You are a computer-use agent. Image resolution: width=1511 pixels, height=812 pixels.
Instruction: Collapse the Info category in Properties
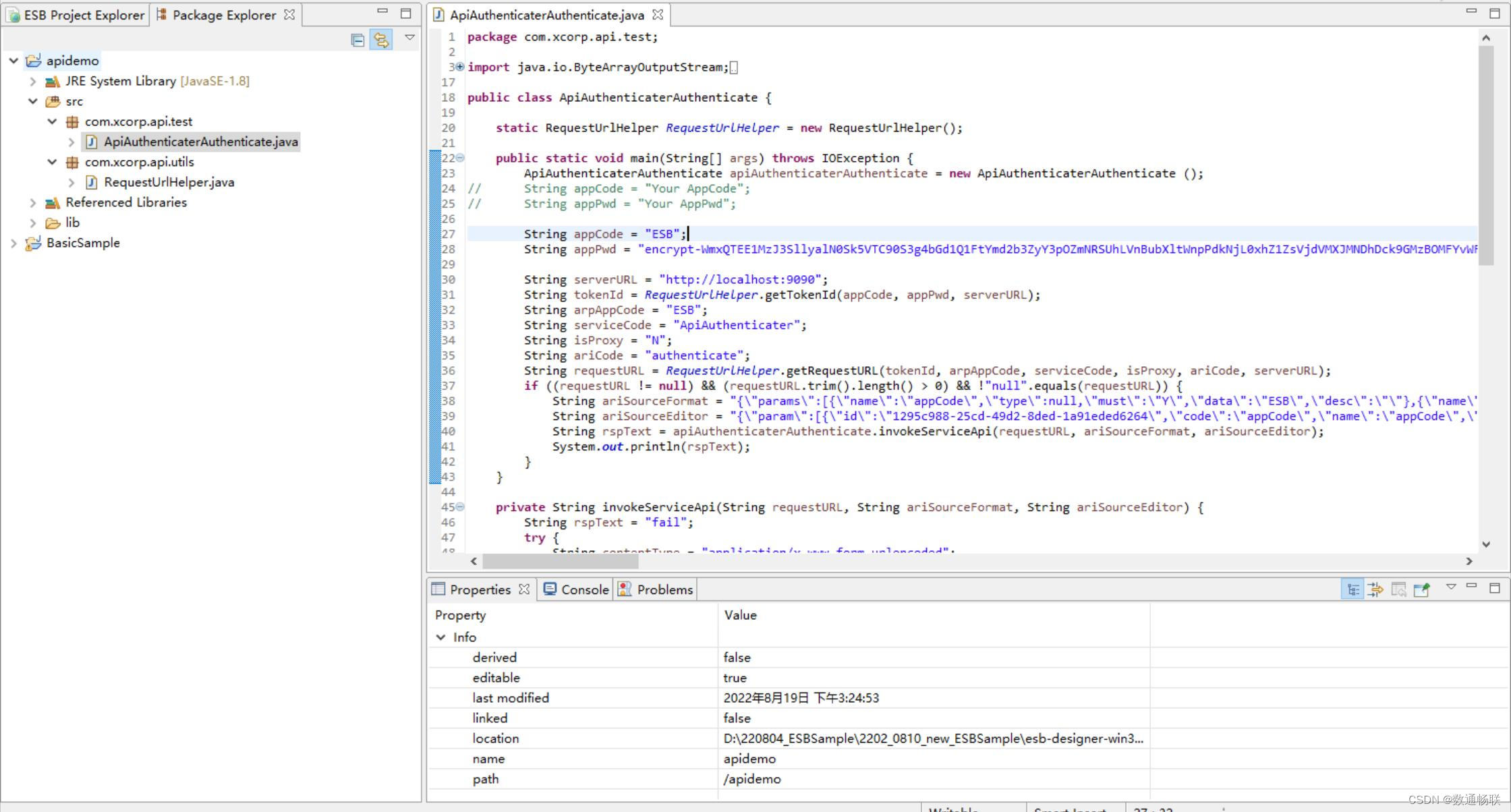pos(440,637)
